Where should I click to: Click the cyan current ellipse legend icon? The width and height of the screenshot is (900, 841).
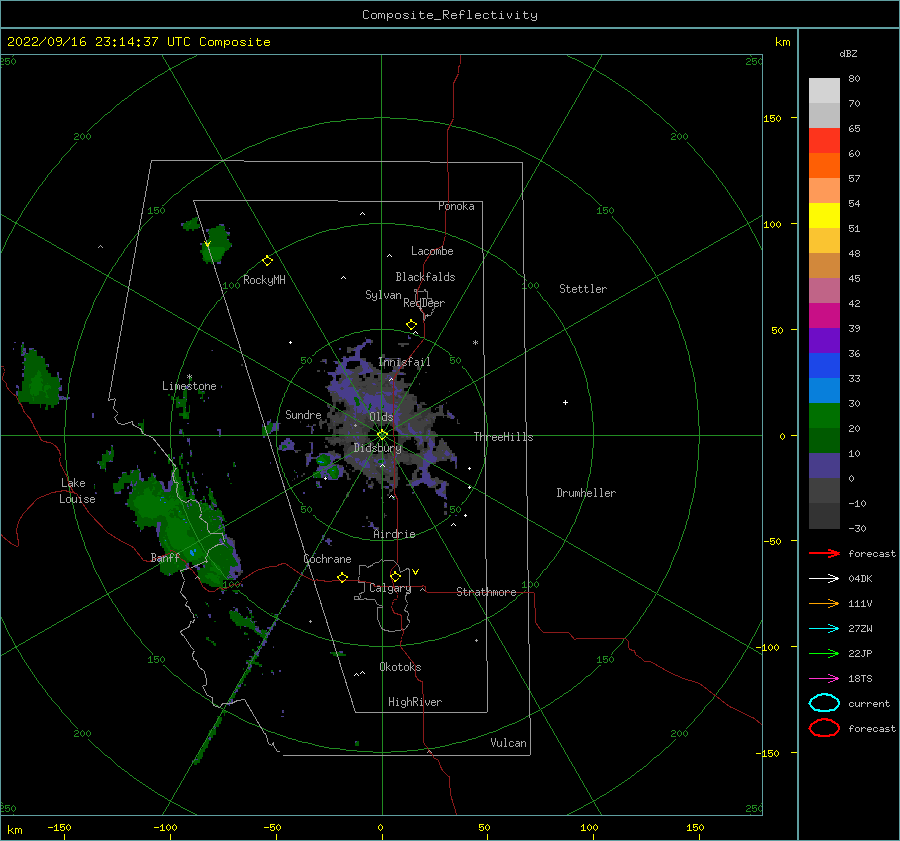824,703
